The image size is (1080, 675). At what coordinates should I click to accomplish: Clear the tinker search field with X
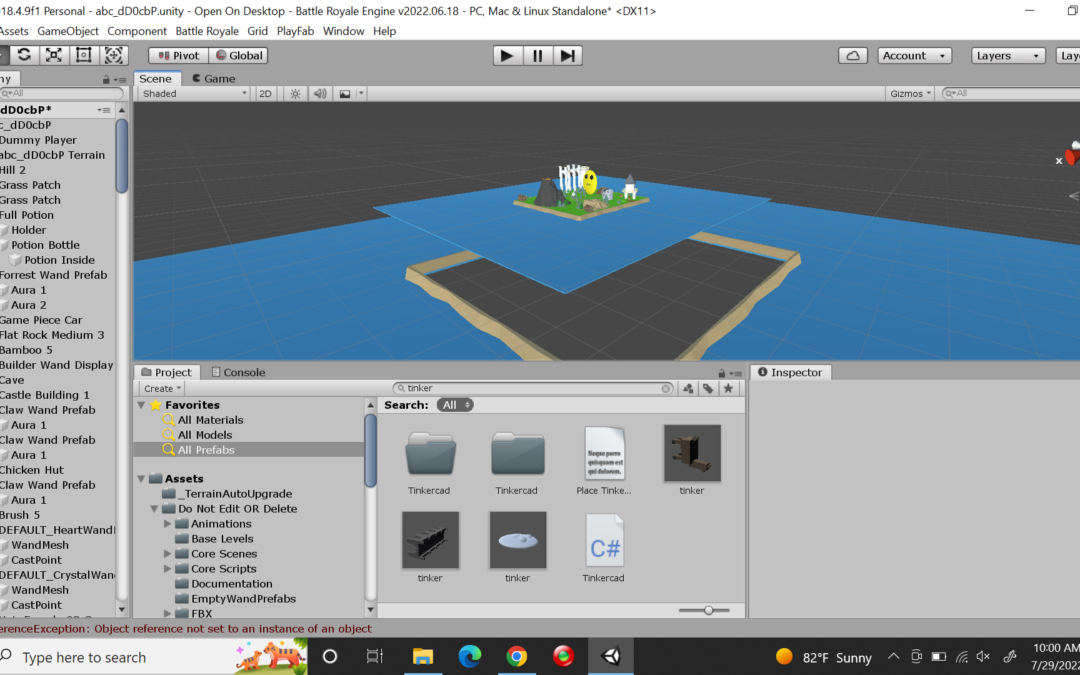click(665, 388)
